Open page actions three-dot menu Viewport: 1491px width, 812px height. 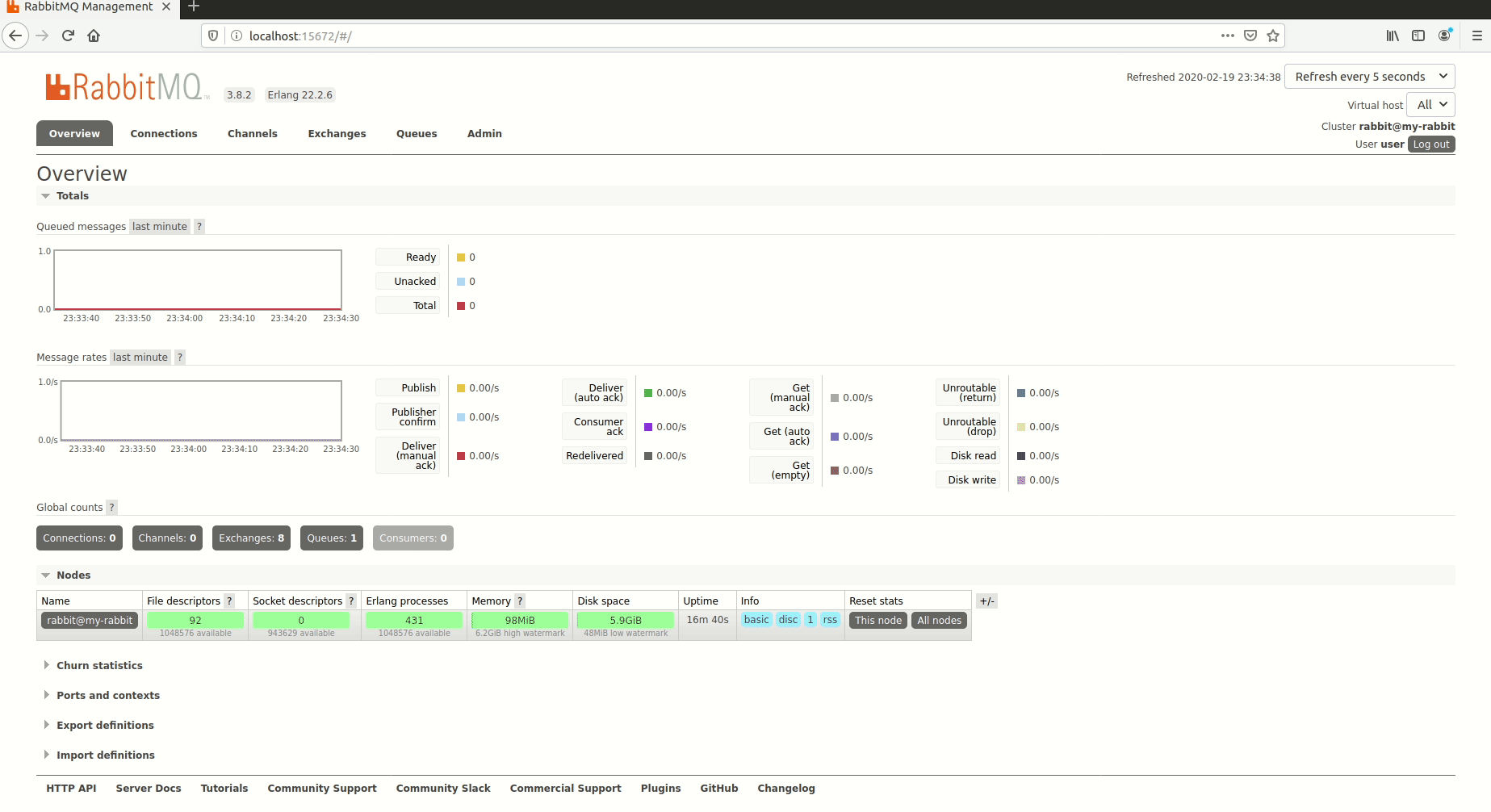(1228, 36)
